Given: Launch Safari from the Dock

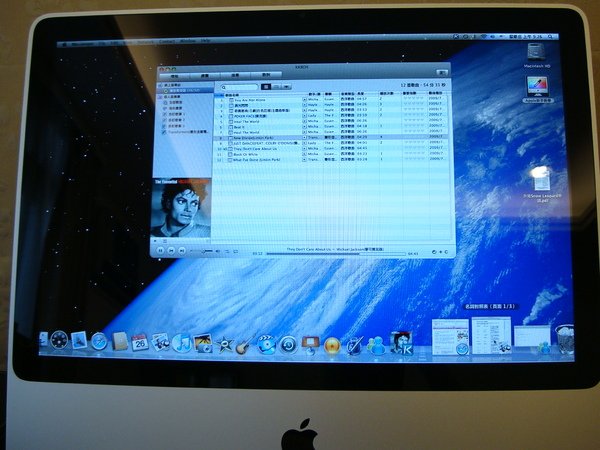Looking at the screenshot, I should click(x=99, y=341).
